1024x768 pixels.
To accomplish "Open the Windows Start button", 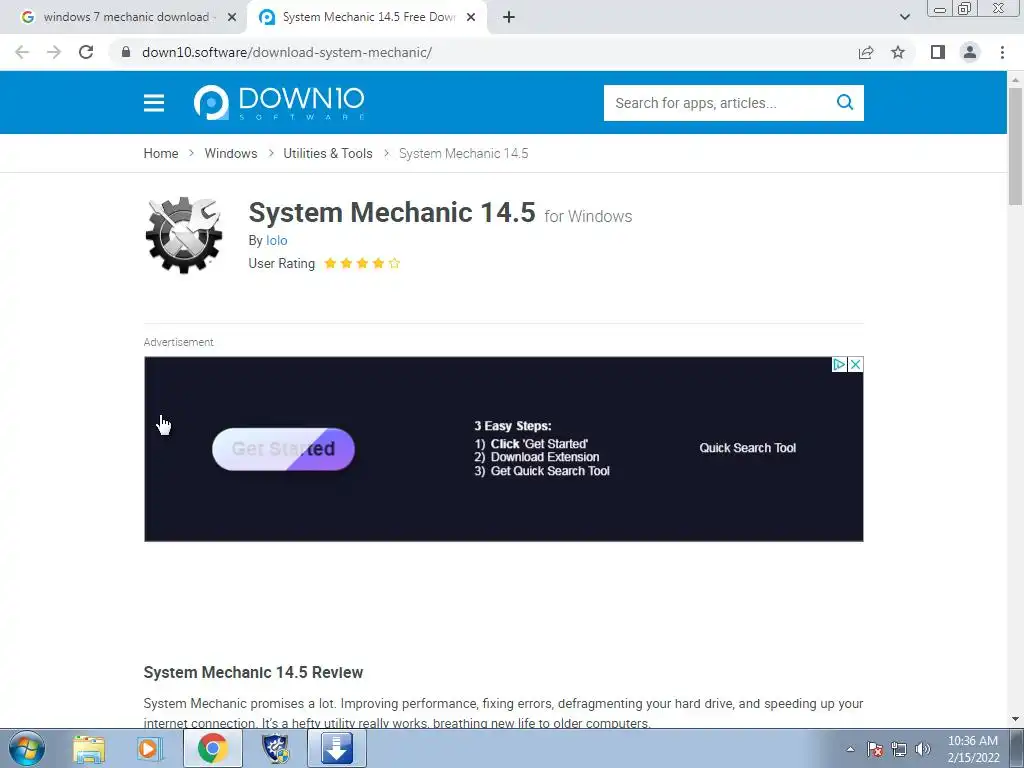I will pos(27,748).
